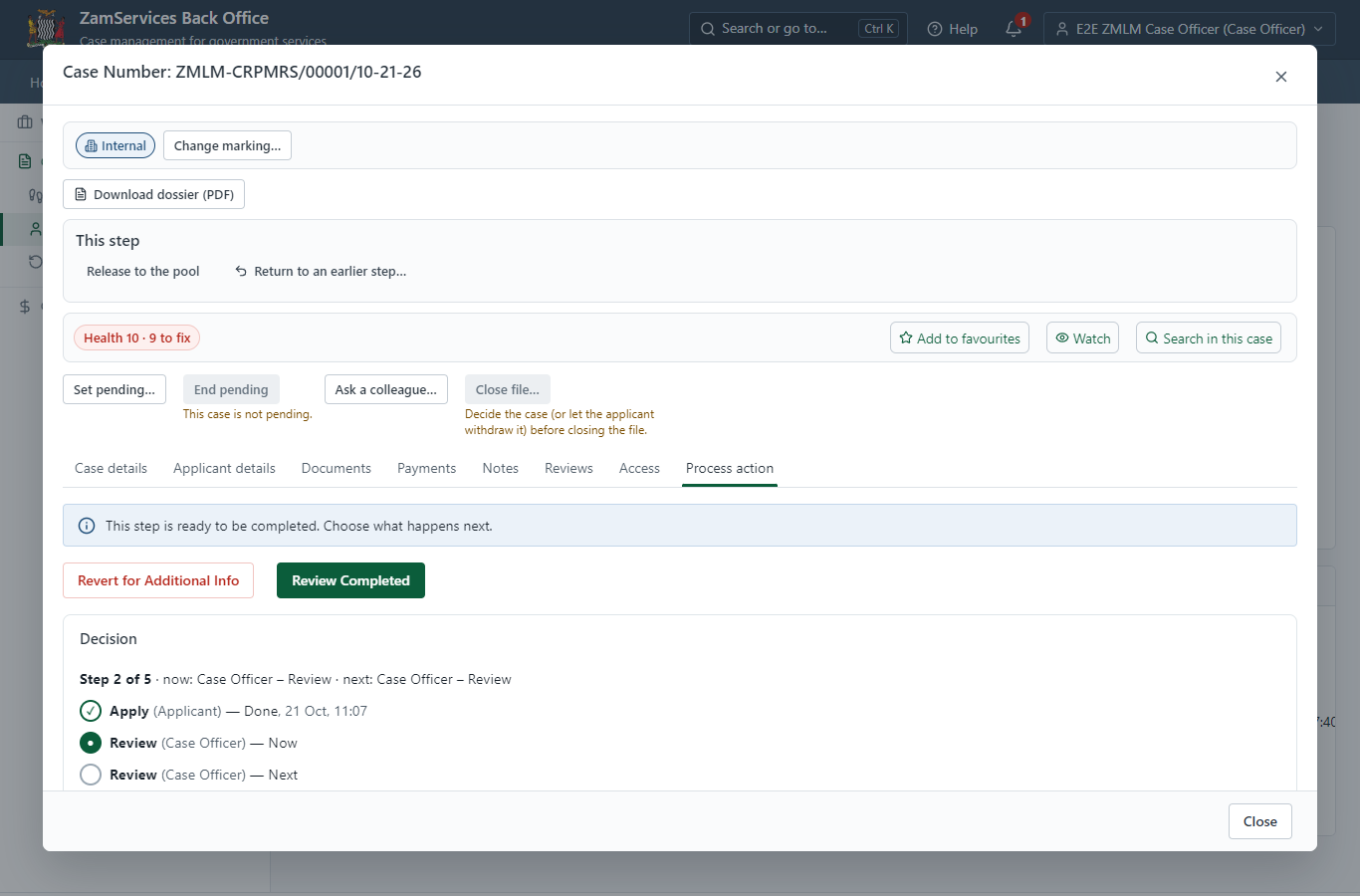
Task: Click the info icon in the blue banner
Action: [87, 526]
